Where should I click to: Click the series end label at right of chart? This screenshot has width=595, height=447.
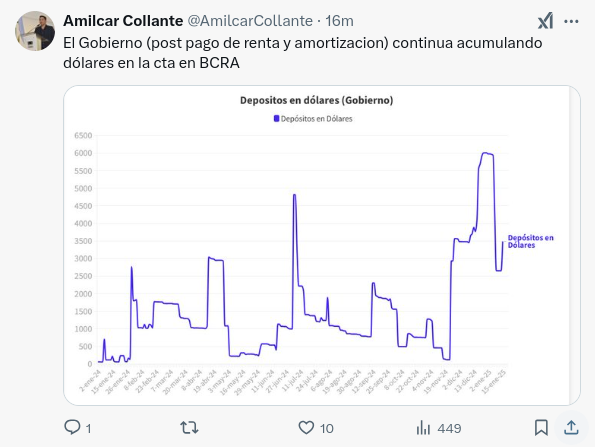click(x=530, y=241)
